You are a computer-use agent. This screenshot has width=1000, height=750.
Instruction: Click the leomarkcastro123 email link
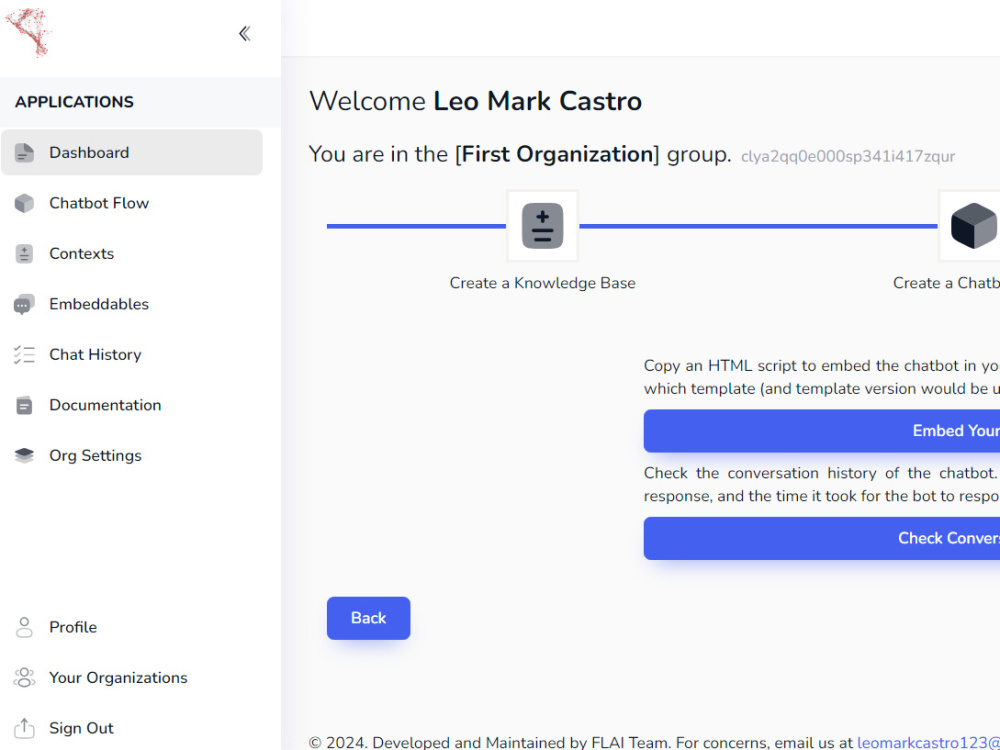(928, 742)
